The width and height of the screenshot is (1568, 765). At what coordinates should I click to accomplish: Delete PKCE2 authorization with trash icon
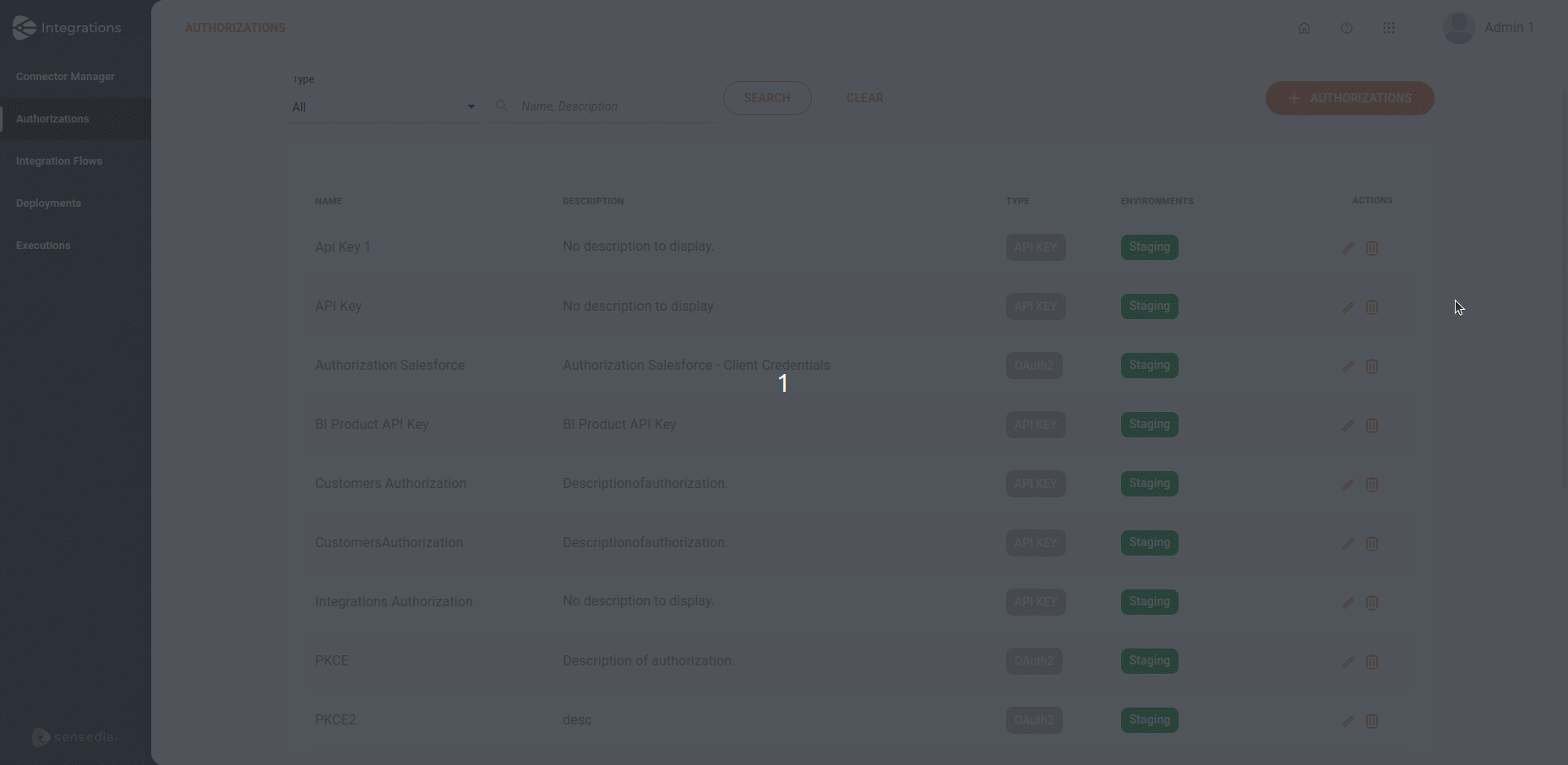coord(1372,720)
